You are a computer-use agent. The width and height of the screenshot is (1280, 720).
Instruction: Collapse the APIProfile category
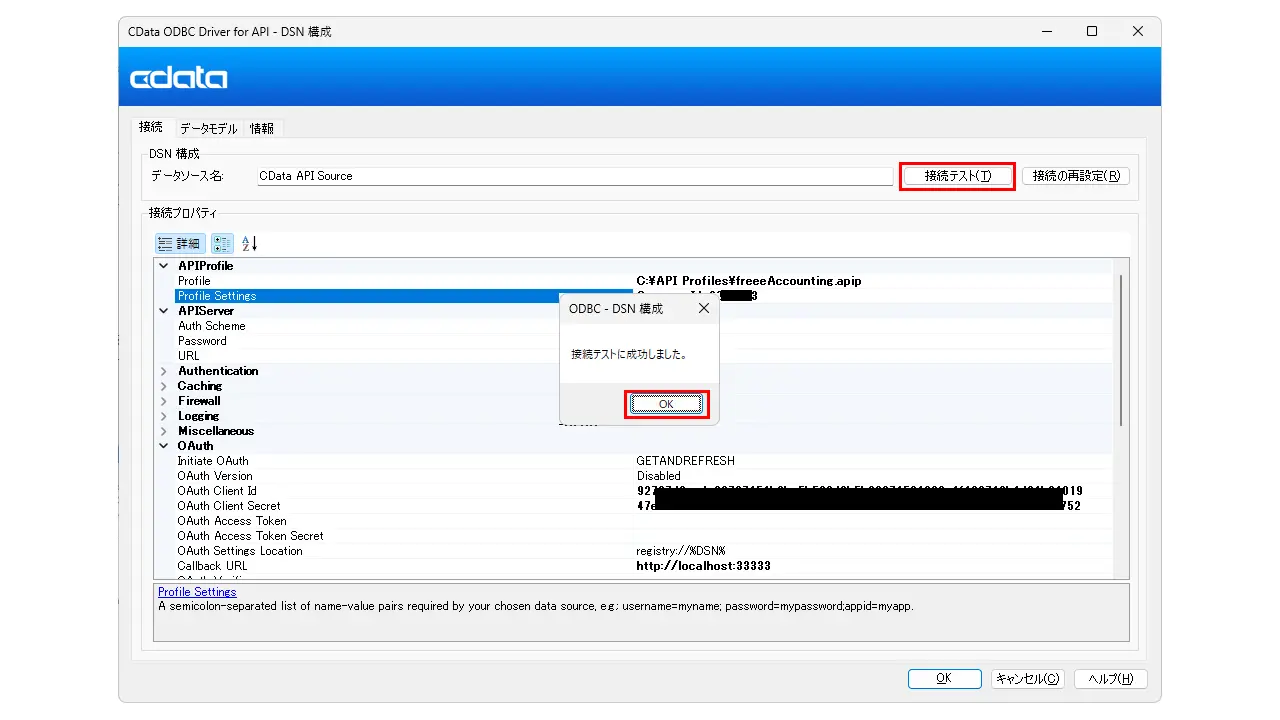click(164, 266)
